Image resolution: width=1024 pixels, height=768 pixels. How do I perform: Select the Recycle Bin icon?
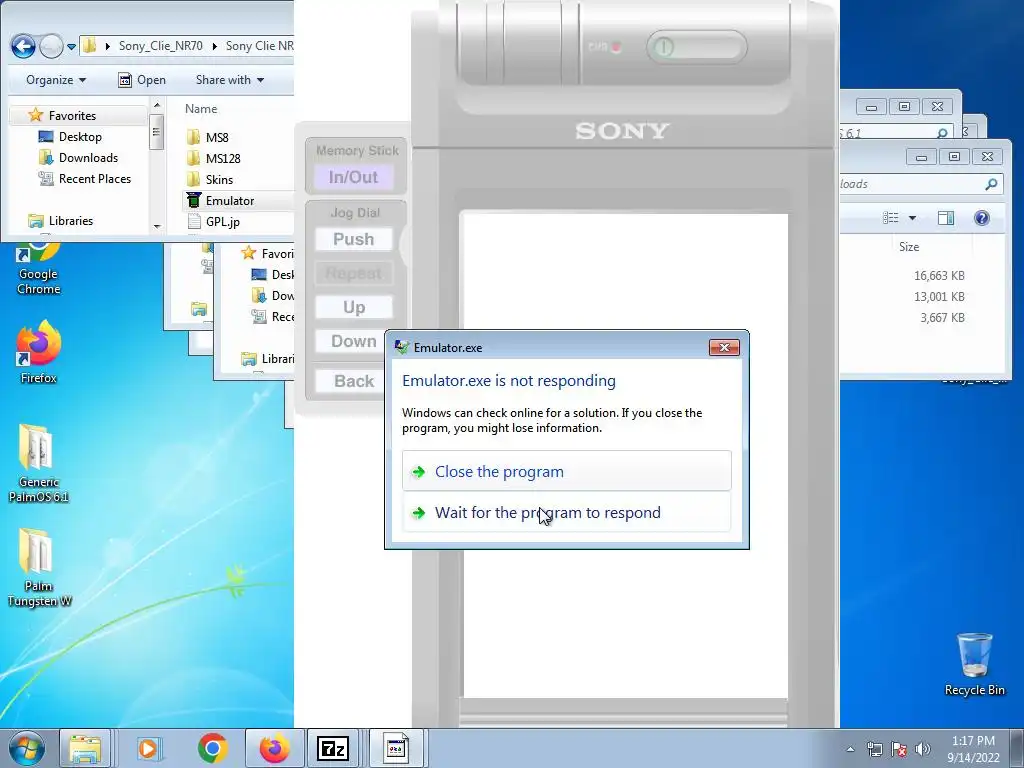[974, 664]
